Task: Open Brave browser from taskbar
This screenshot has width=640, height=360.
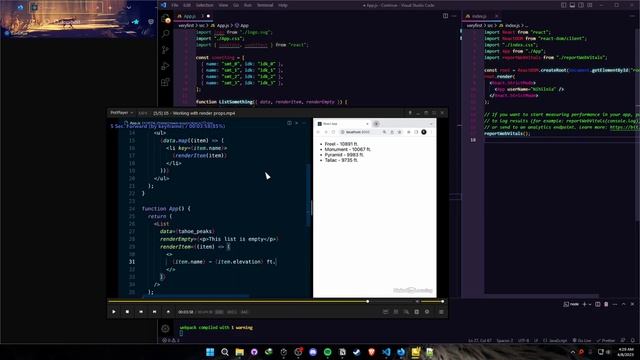Action: 371,352
